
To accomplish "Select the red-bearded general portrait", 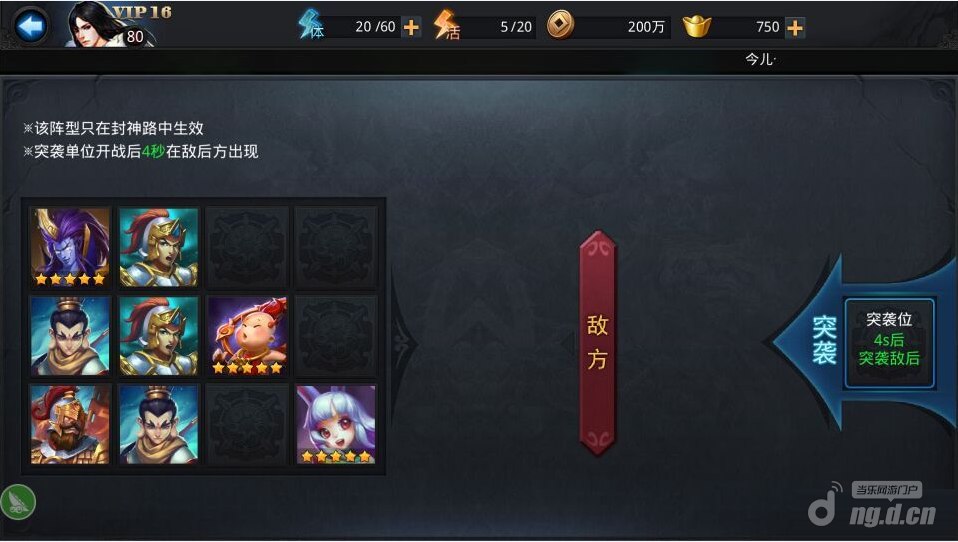I will (x=70, y=424).
